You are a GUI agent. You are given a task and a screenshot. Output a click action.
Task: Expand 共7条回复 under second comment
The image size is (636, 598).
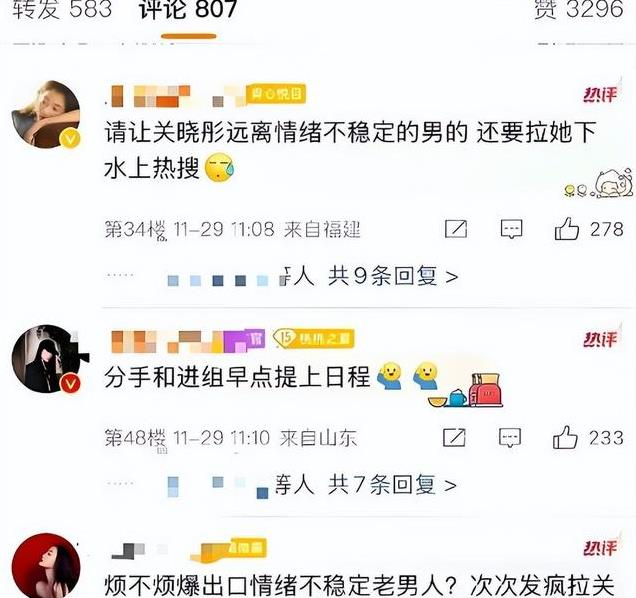click(x=392, y=485)
